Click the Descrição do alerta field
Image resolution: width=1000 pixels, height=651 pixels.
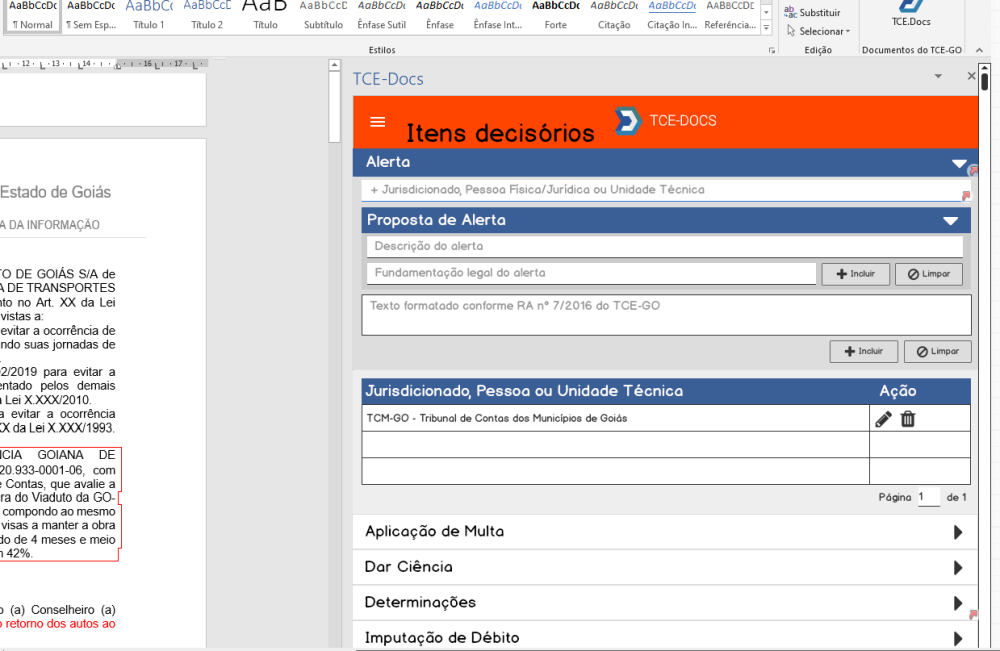(662, 247)
